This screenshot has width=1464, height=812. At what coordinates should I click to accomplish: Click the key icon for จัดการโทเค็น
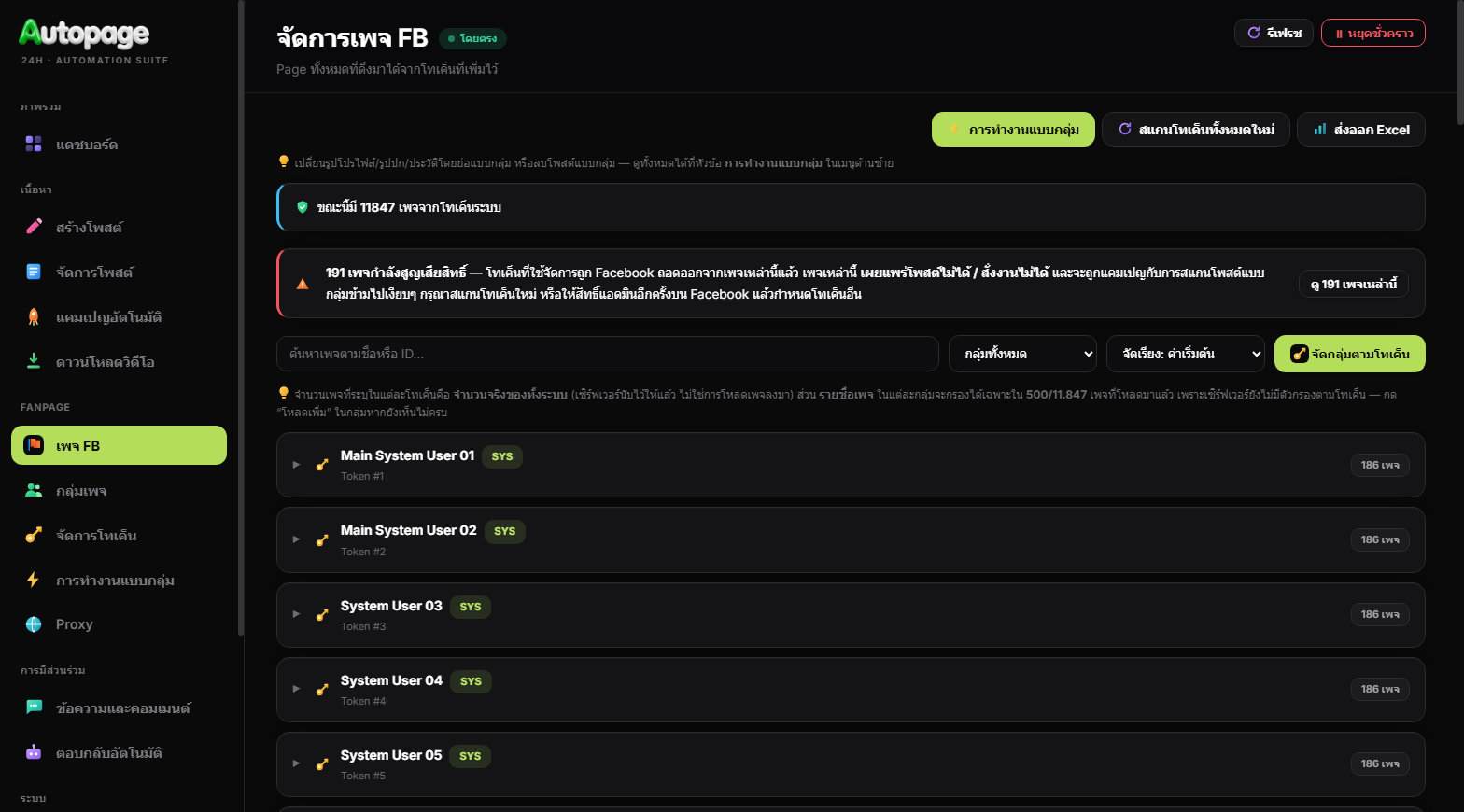tap(34, 535)
